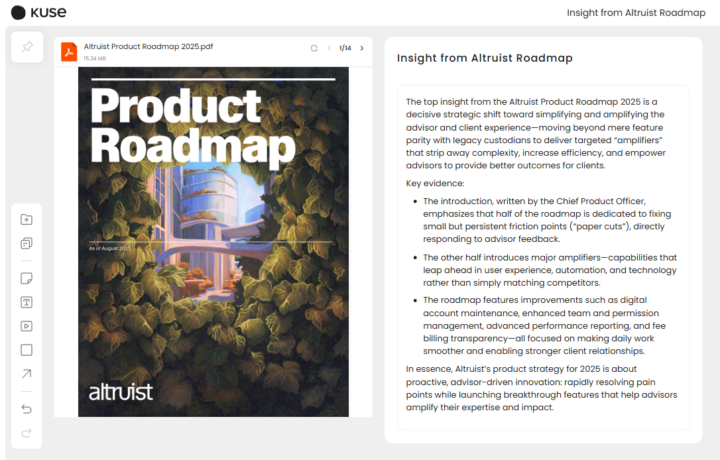720x460 pixels.
Task: Click the Insight from Altruist Roadmap card heading
Action: (484, 58)
